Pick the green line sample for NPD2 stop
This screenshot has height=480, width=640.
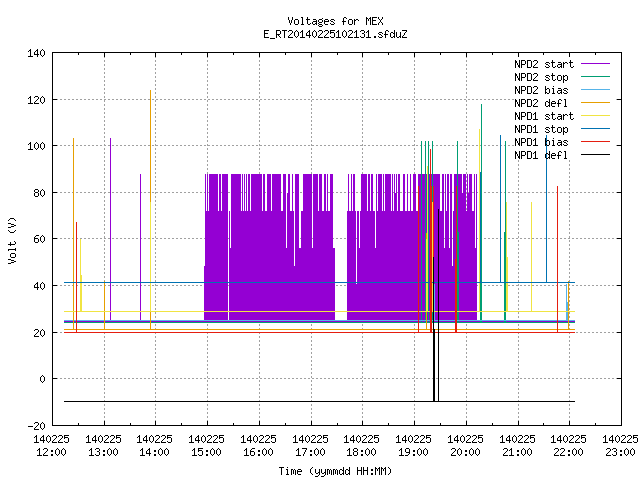595,76
